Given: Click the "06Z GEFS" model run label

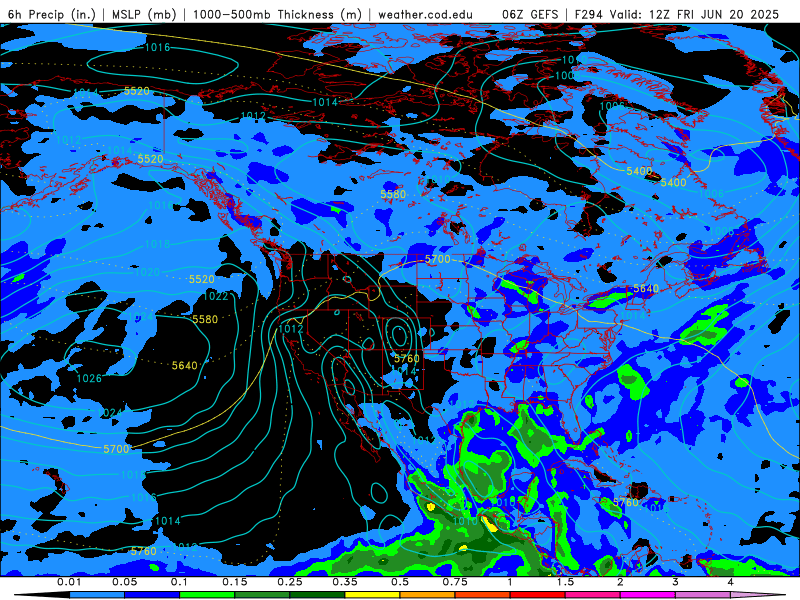Looking at the screenshot, I should coord(530,14).
